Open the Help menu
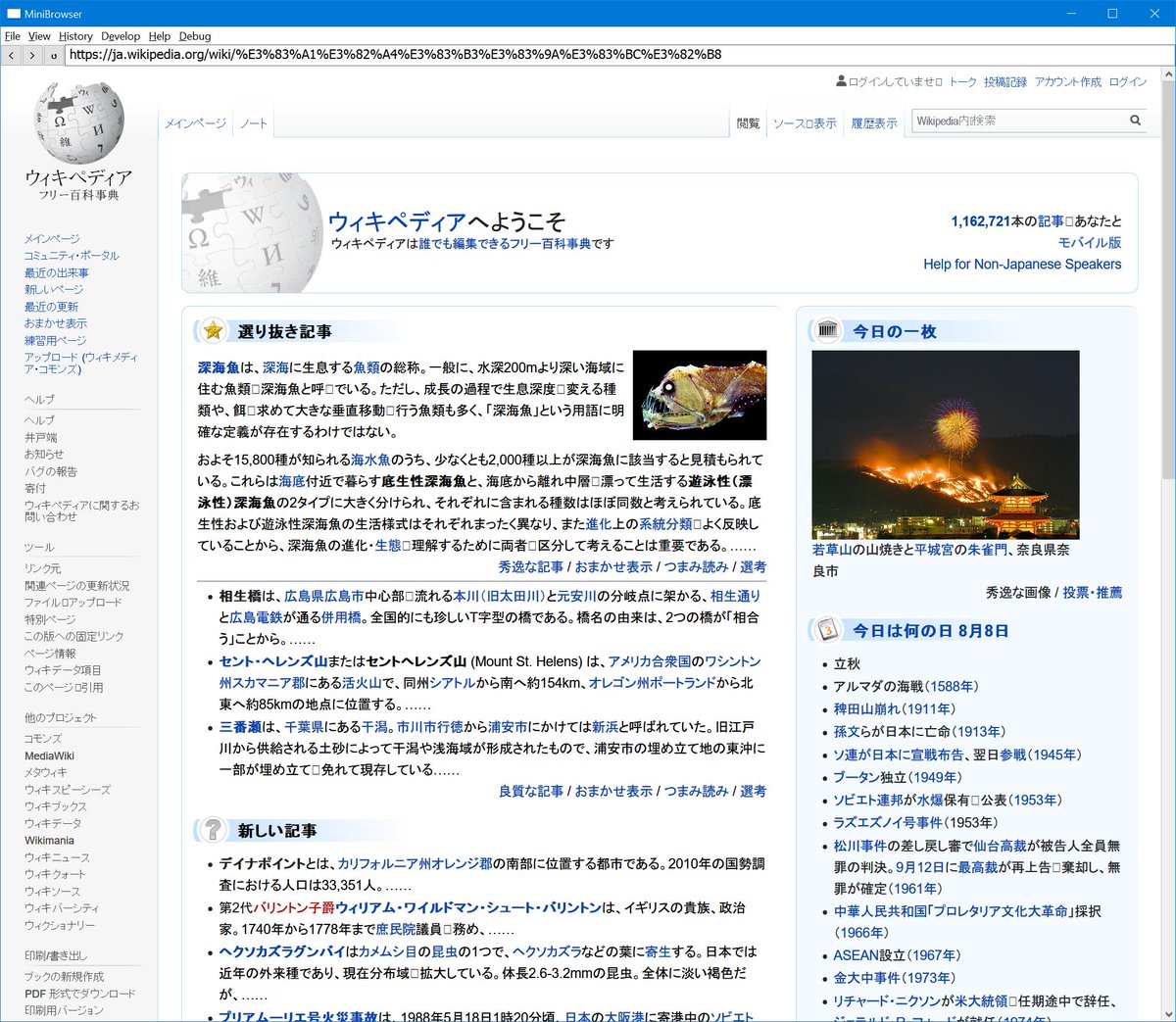The width and height of the screenshot is (1176, 1022). click(160, 36)
